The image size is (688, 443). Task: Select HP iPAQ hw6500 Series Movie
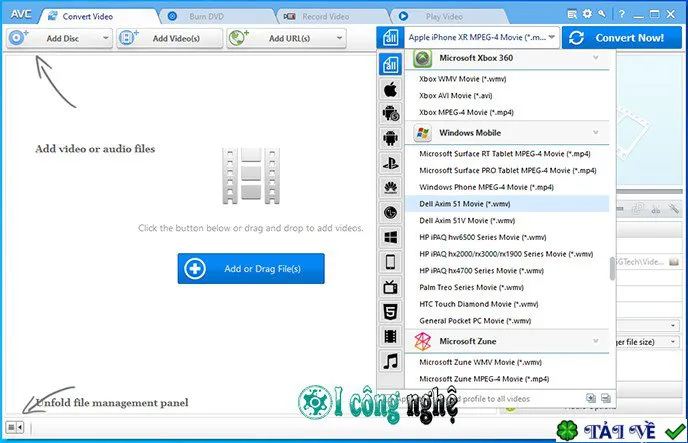(x=507, y=237)
